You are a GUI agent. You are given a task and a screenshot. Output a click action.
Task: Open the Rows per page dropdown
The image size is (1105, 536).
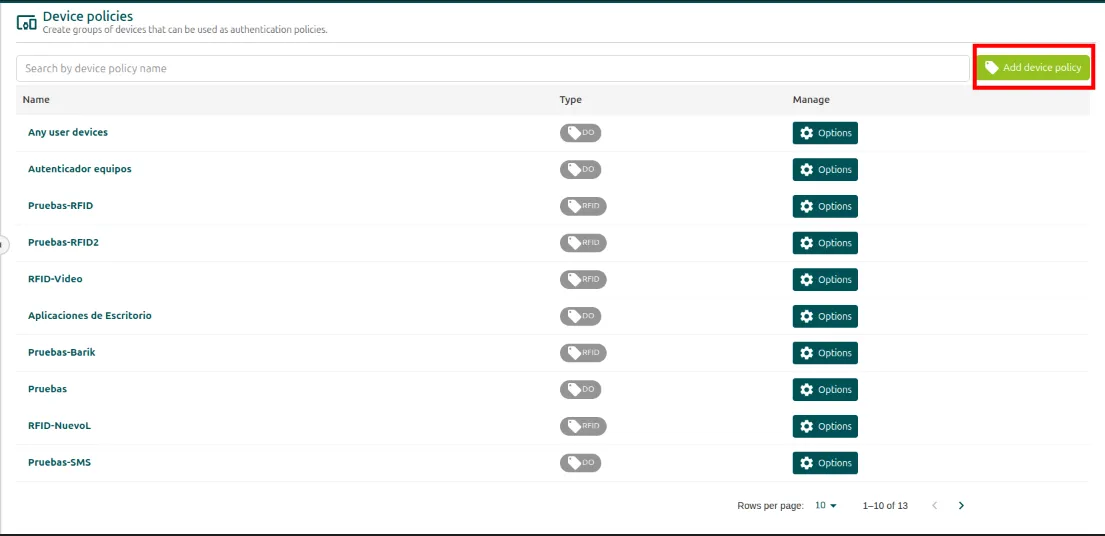[x=825, y=506]
